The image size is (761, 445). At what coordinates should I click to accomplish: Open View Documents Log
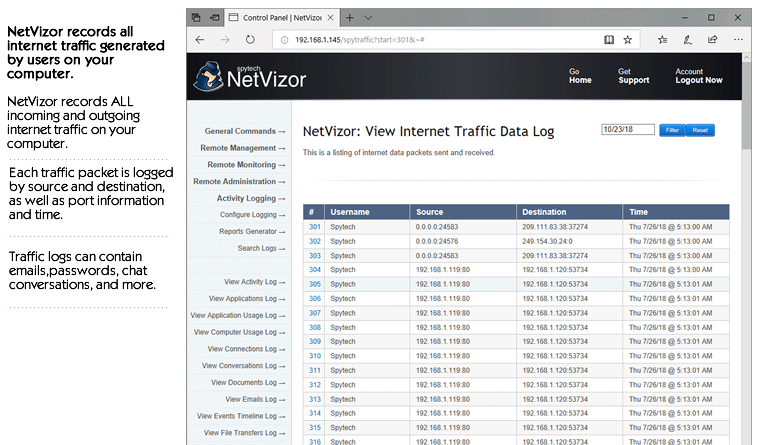click(x=248, y=382)
